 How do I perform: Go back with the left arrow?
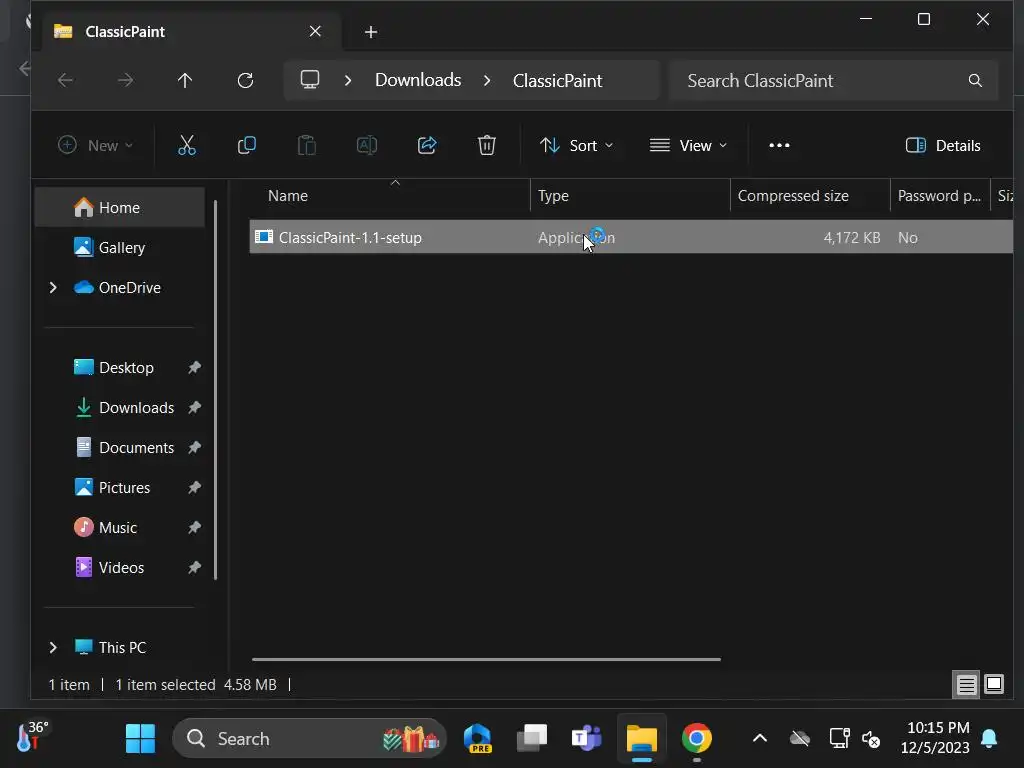(65, 80)
